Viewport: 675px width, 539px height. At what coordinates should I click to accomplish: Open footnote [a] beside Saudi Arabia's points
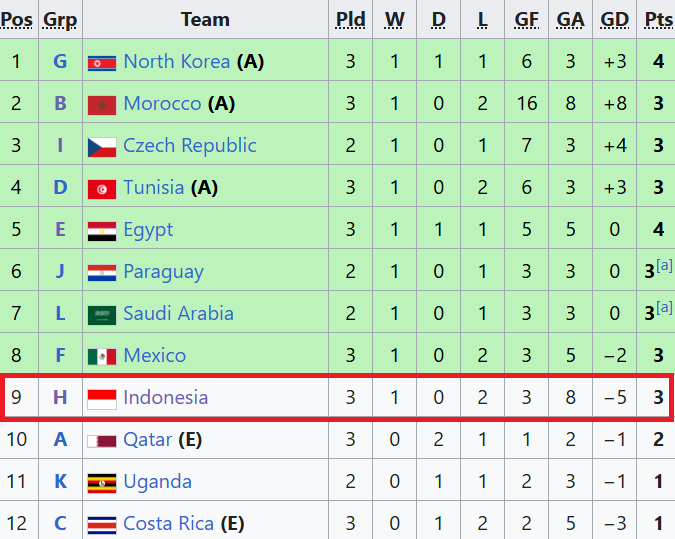pyautogui.click(x=664, y=307)
